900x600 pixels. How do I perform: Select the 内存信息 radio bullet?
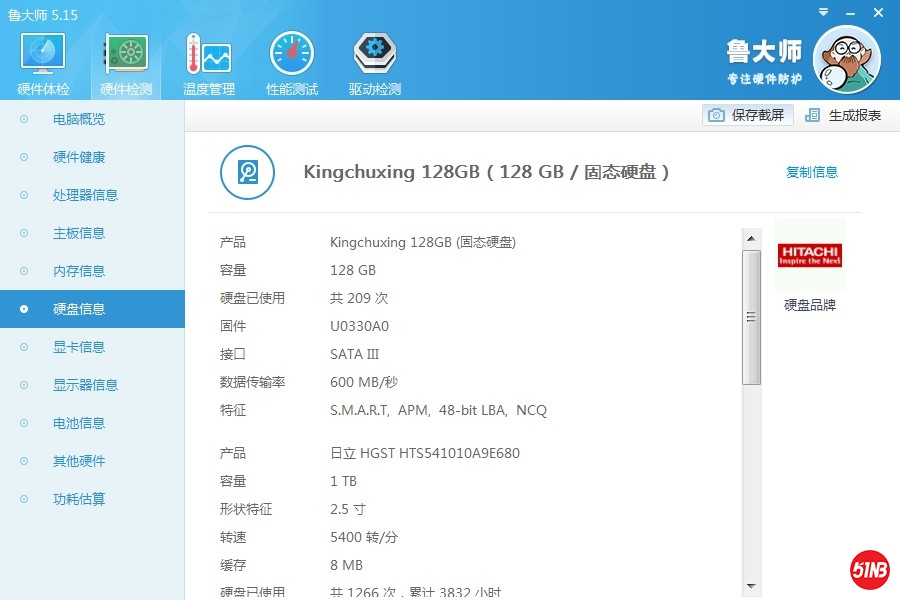pos(24,271)
